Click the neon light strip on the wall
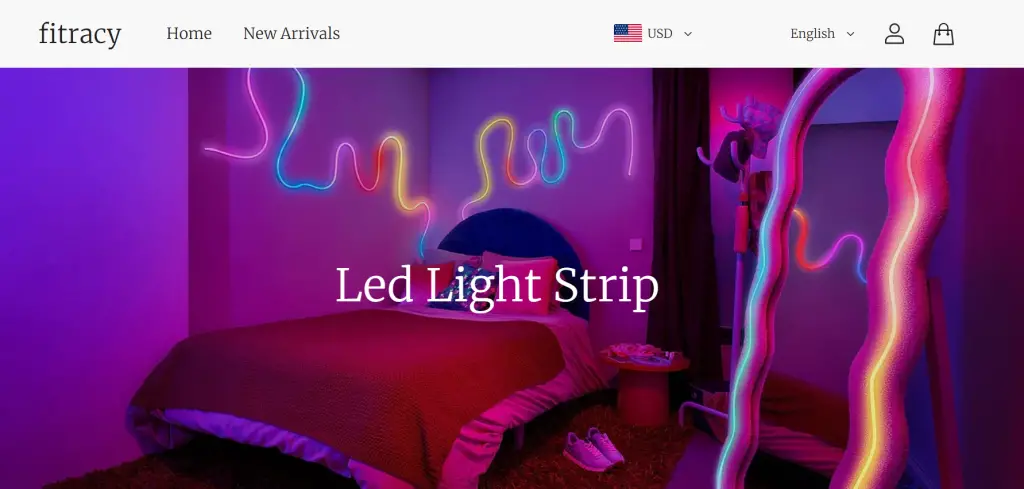1024x489 pixels. [x=418, y=157]
